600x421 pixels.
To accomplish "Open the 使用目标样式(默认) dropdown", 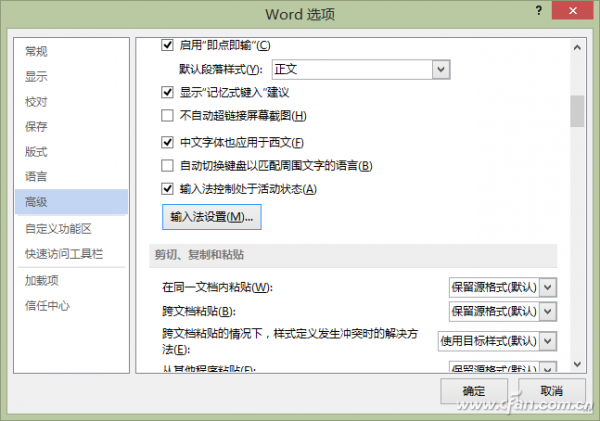I will point(497,341).
